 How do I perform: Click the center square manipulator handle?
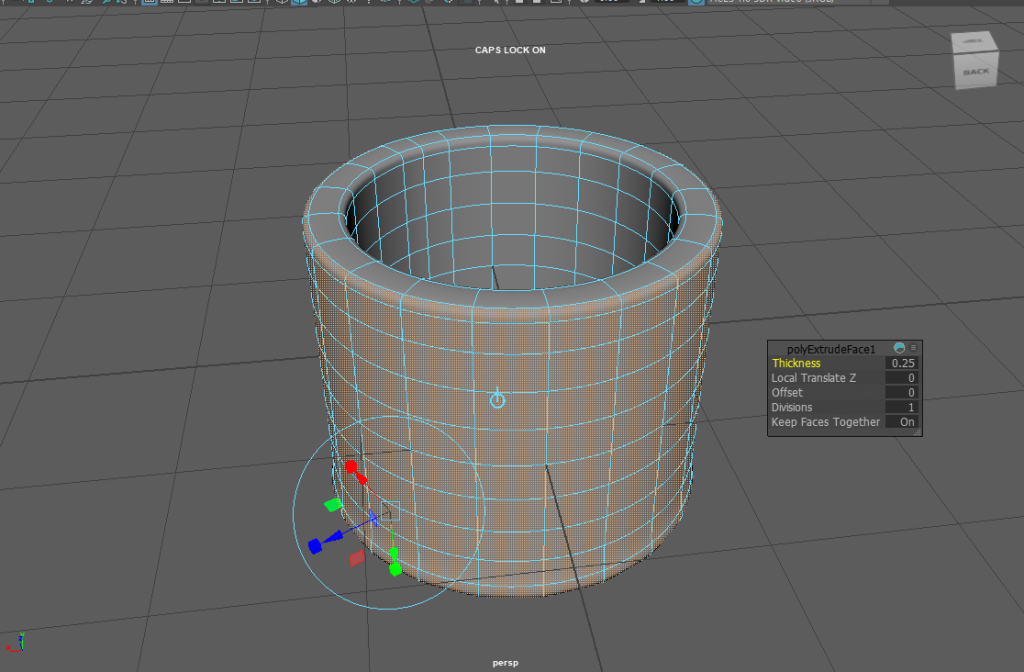pyautogui.click(x=390, y=511)
